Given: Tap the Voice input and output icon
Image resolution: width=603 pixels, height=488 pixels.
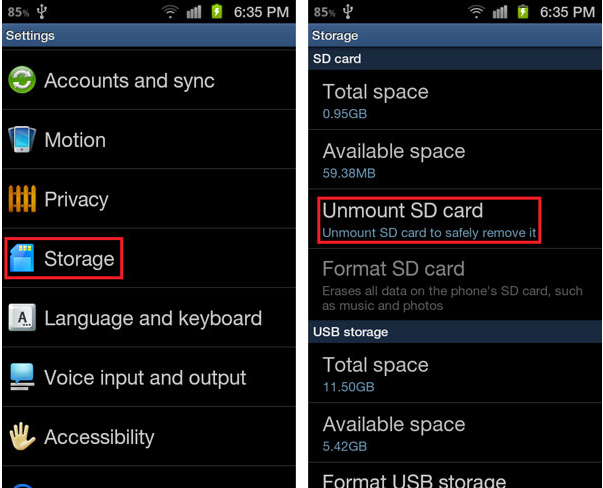Looking at the screenshot, I should click(22, 378).
